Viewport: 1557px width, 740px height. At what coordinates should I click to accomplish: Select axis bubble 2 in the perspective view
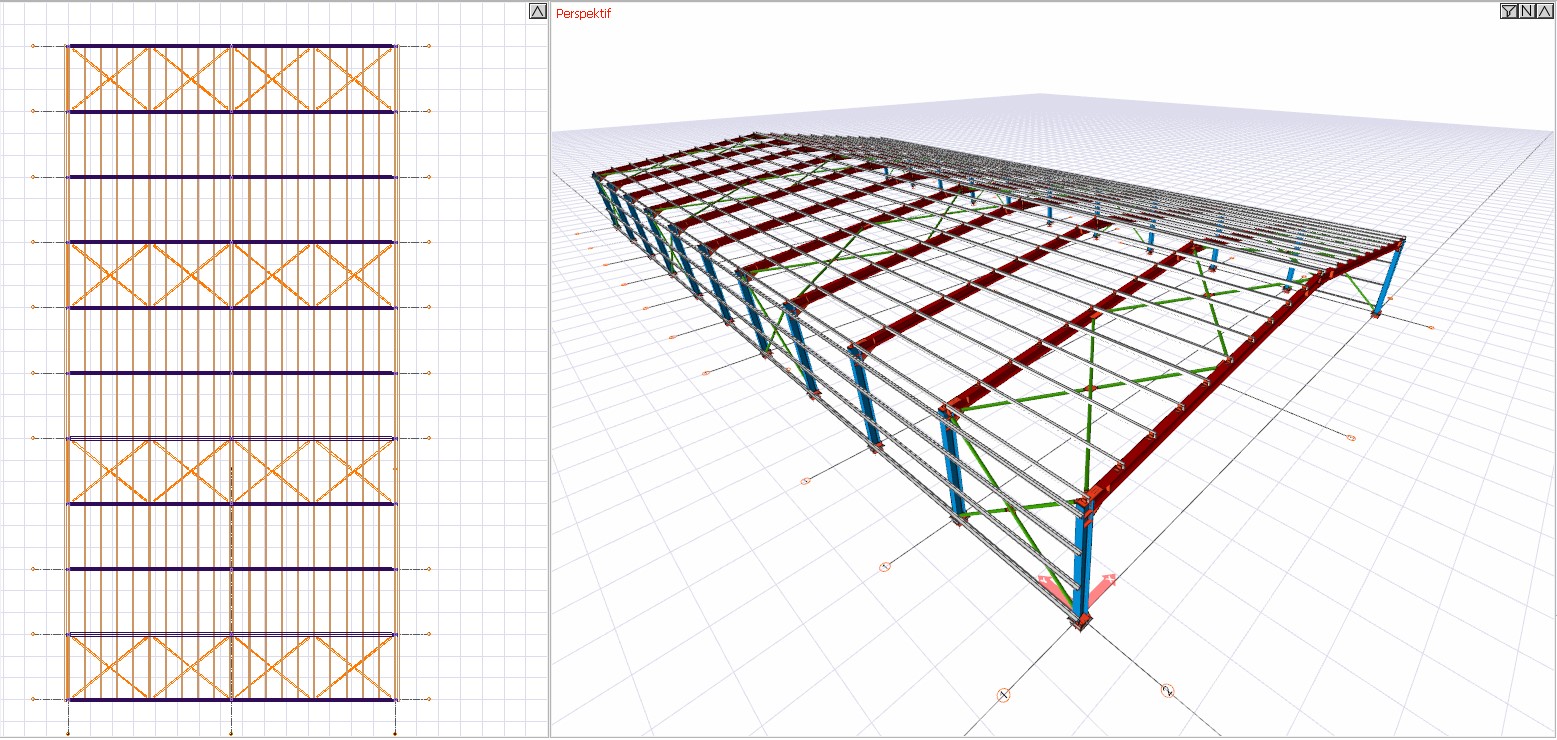point(1167,690)
